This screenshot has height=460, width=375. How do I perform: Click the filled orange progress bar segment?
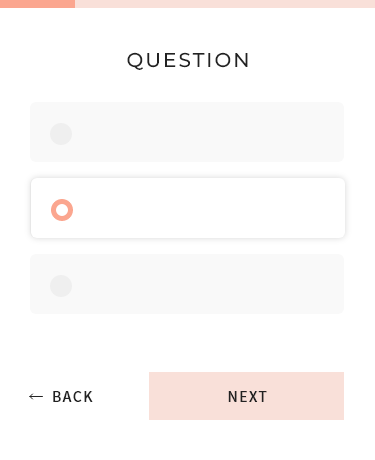coord(37,4)
